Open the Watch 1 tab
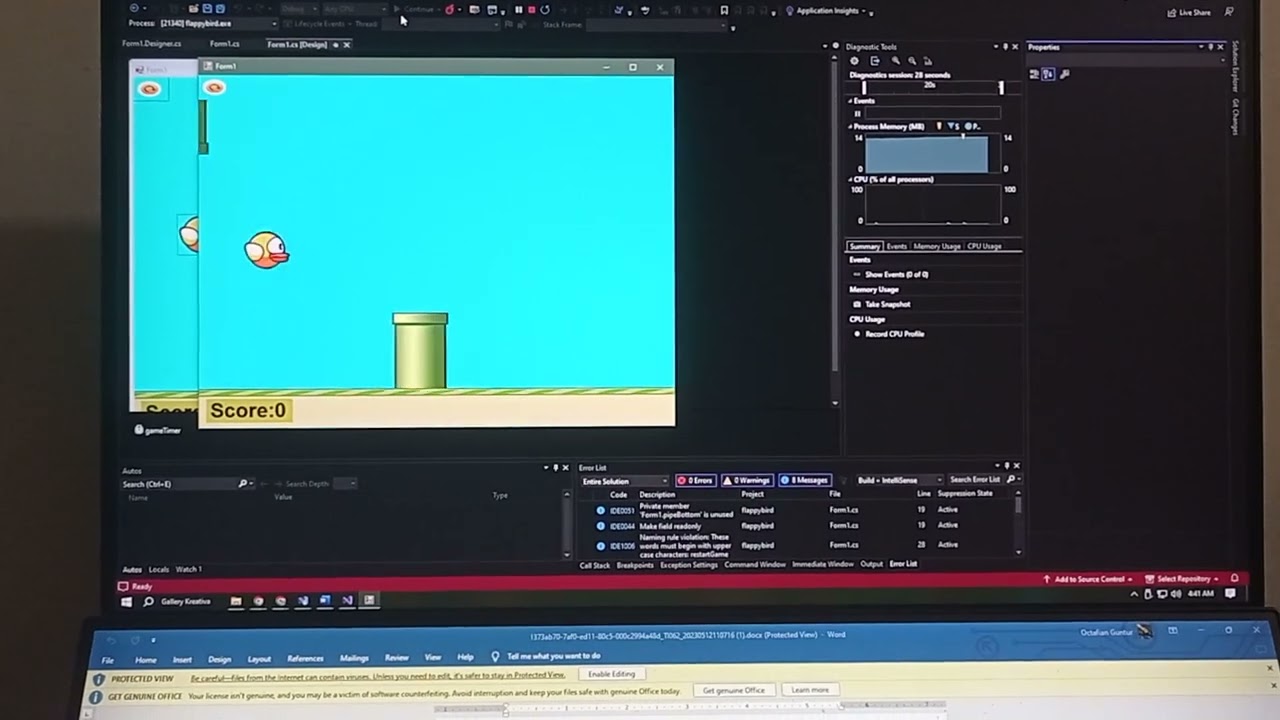Image resolution: width=1280 pixels, height=720 pixels. tap(189, 569)
